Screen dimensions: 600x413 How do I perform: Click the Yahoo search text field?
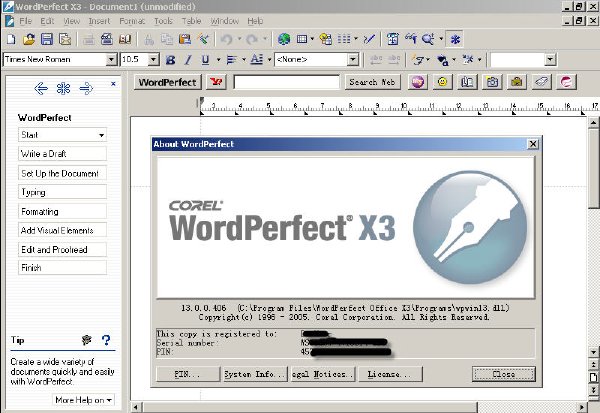(287, 82)
